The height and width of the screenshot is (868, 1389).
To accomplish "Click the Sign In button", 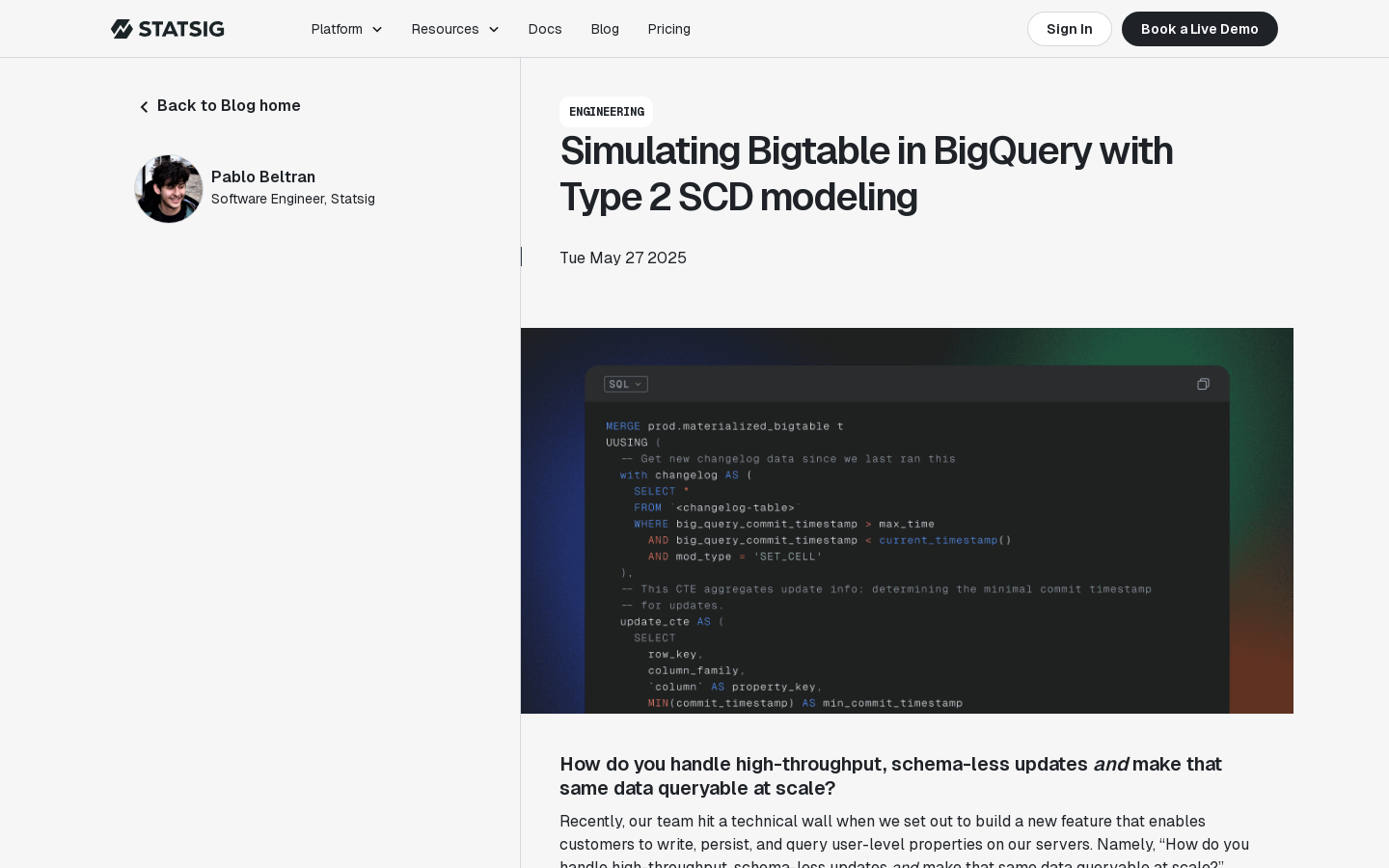I will click(1070, 29).
